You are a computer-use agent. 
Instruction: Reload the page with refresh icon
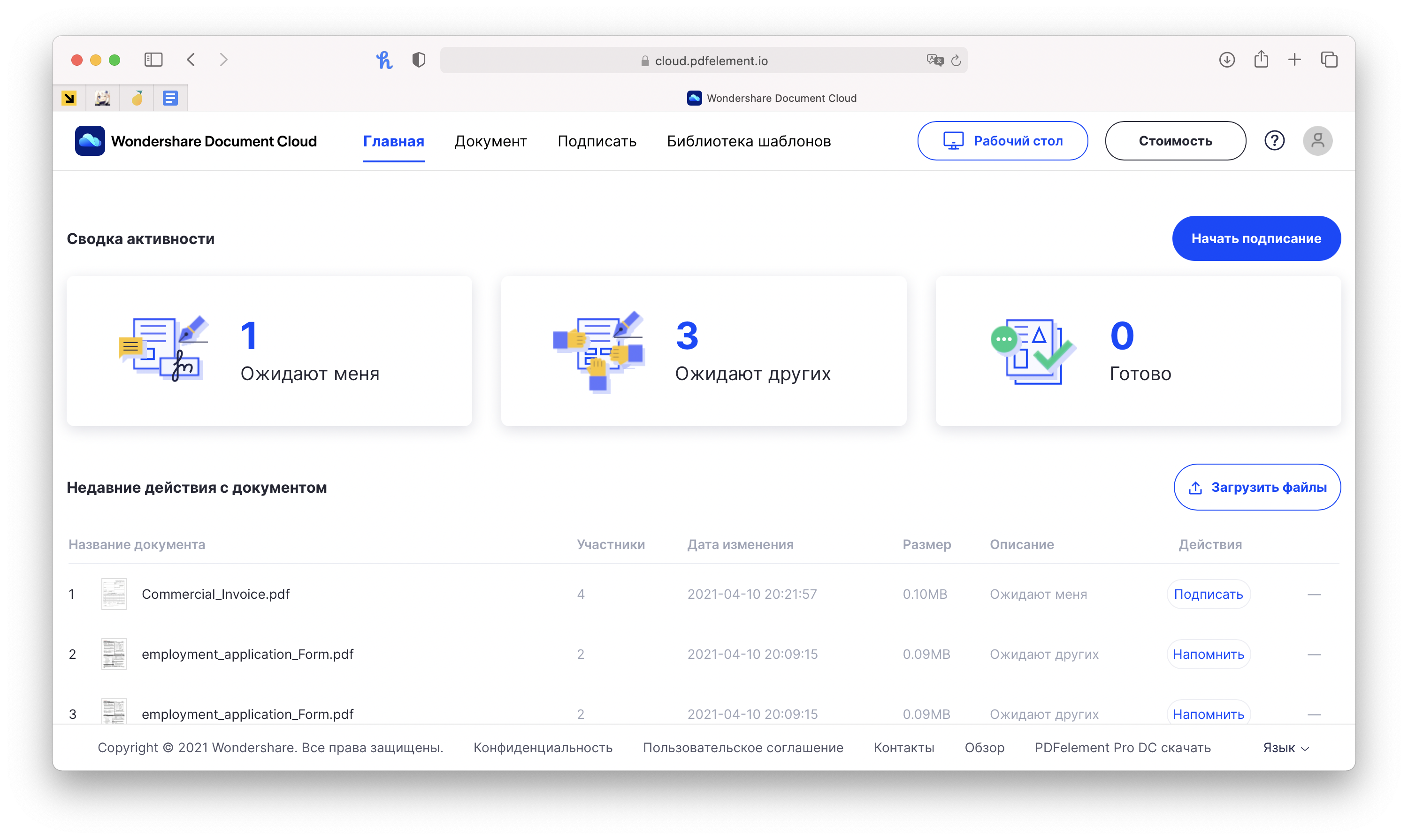(x=956, y=60)
